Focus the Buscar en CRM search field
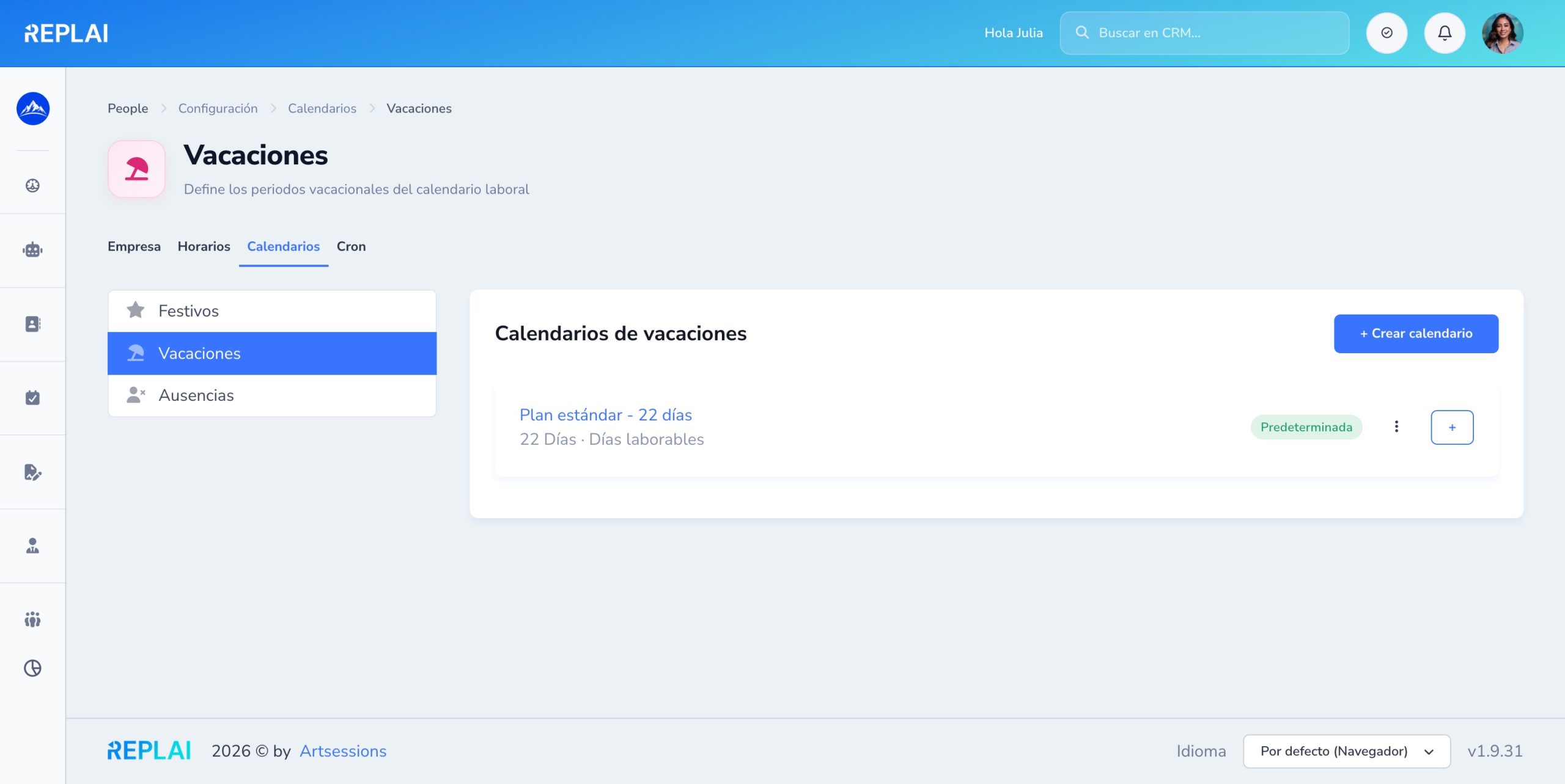1565x784 pixels. [1204, 33]
